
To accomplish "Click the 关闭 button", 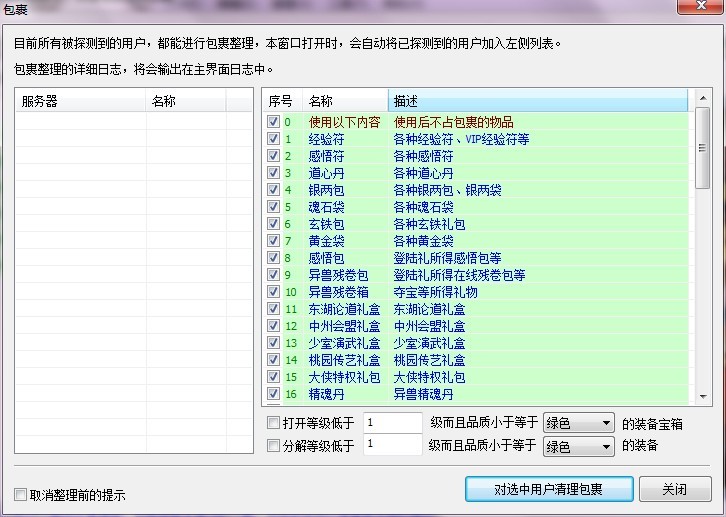I will [675, 489].
